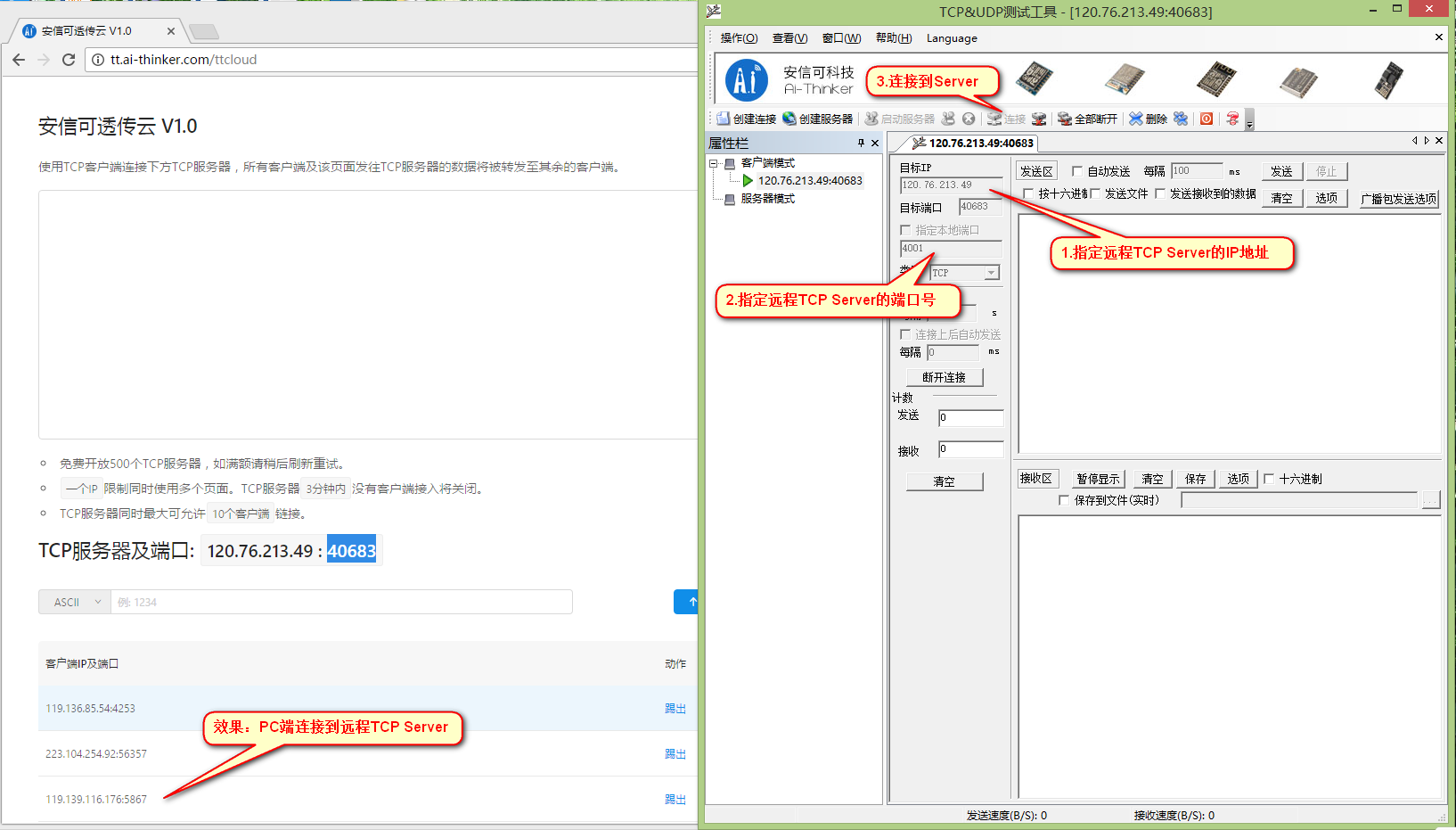Click the people icon after 启动服务器
The width and height of the screenshot is (1456, 830).
[x=948, y=119]
